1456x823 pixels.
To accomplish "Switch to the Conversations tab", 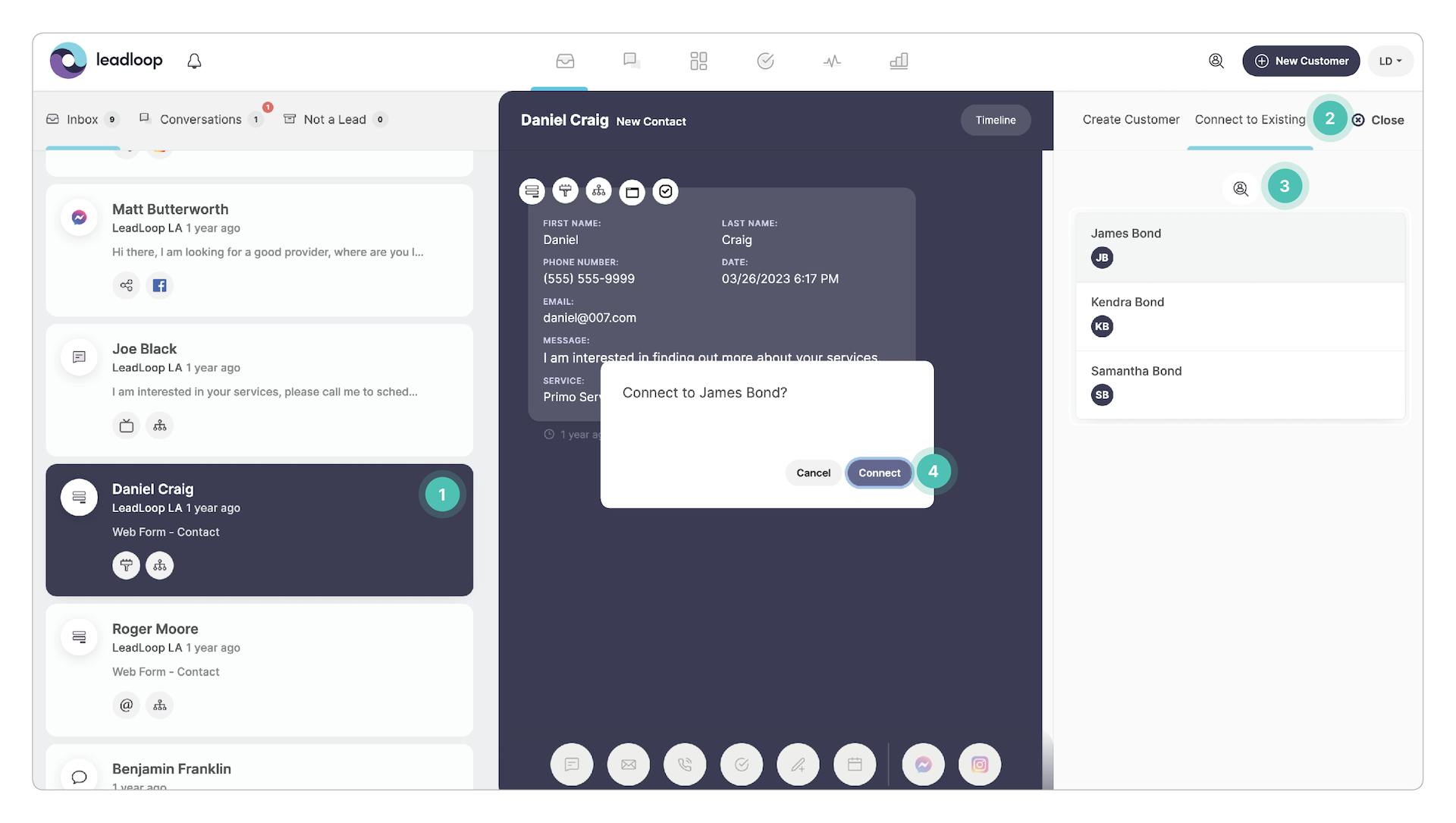I will [x=200, y=120].
